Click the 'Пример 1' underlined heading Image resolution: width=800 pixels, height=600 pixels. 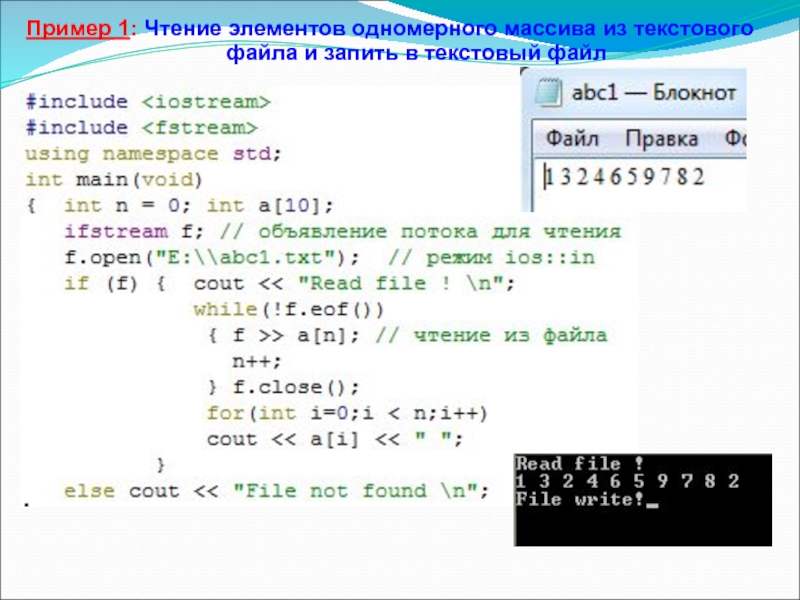click(x=78, y=29)
